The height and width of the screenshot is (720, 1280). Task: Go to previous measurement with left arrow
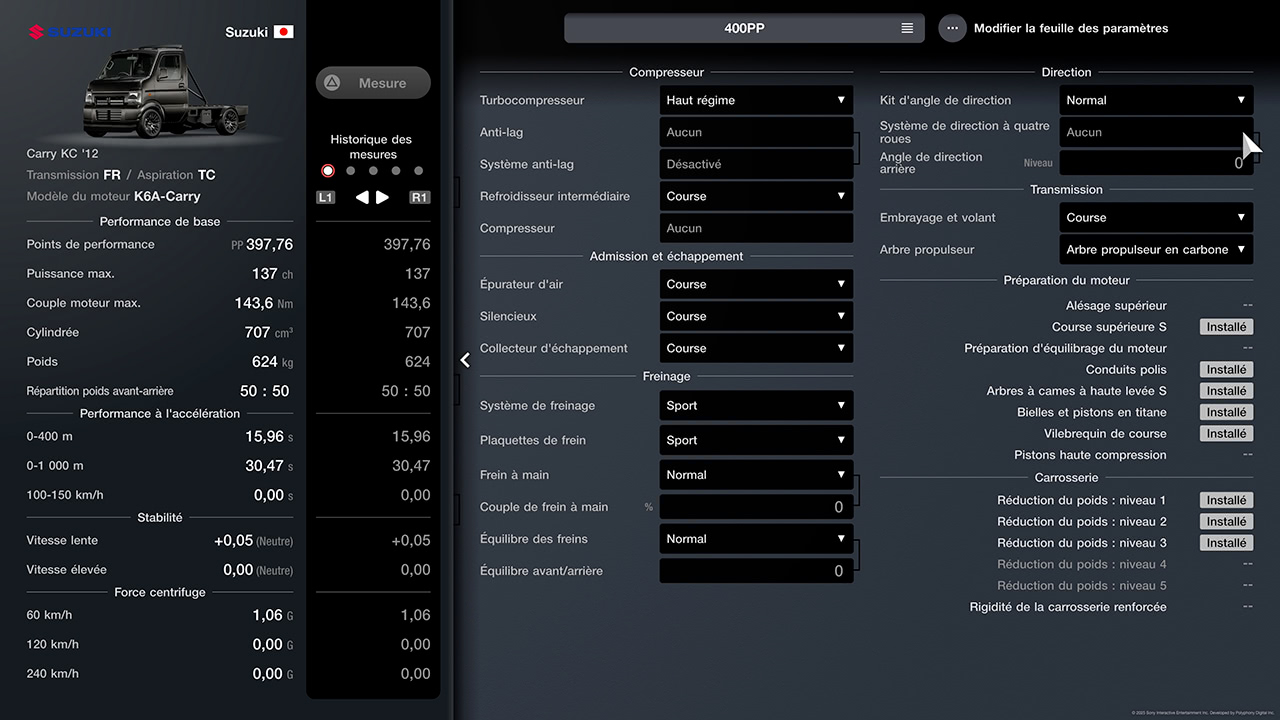(362, 198)
